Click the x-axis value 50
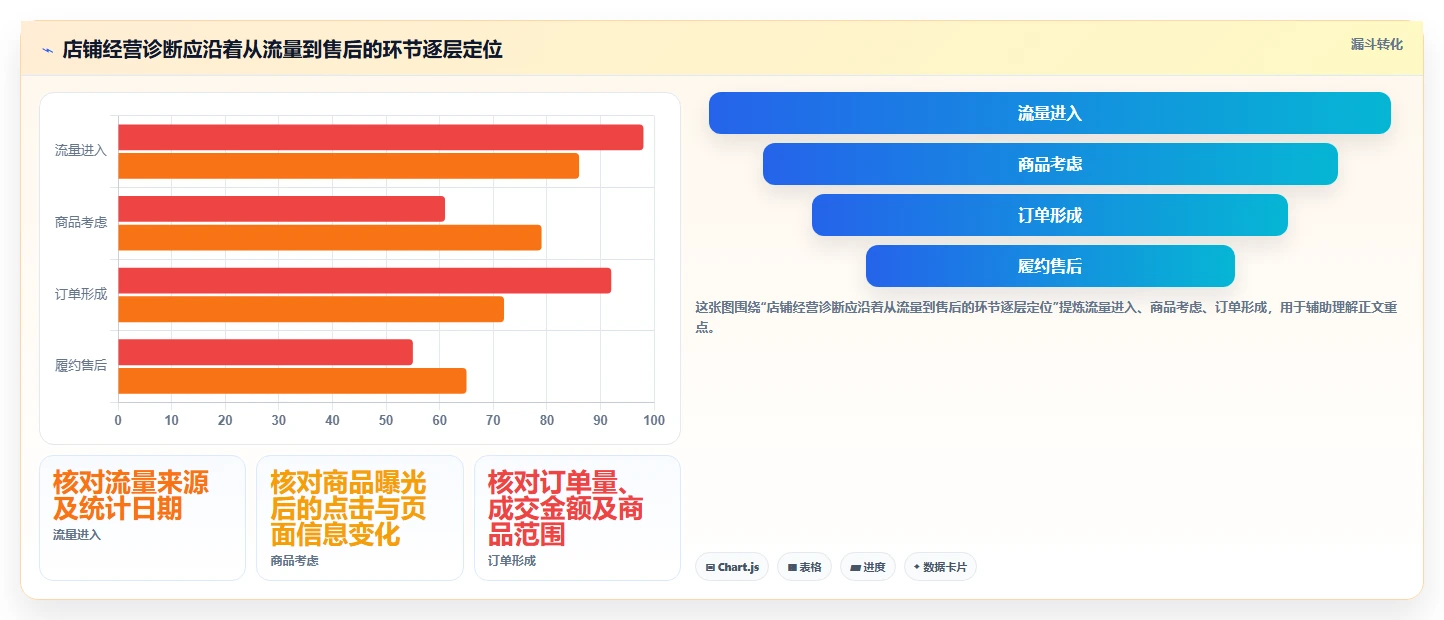 tap(386, 421)
